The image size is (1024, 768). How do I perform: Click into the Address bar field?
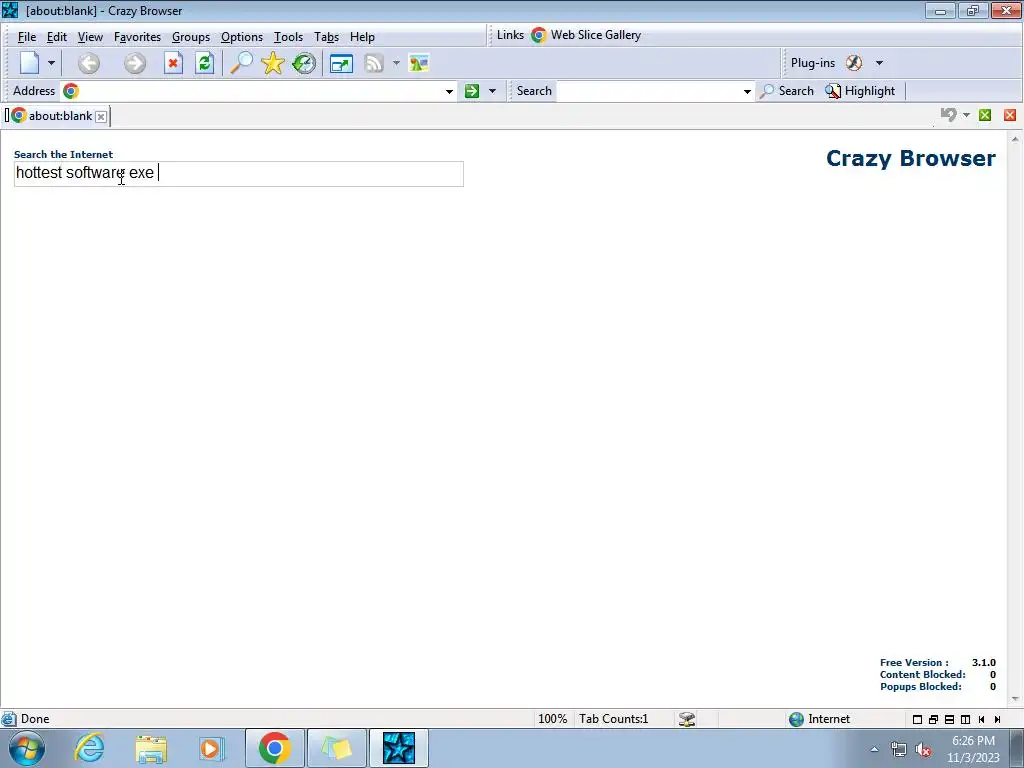pyautogui.click(x=260, y=91)
